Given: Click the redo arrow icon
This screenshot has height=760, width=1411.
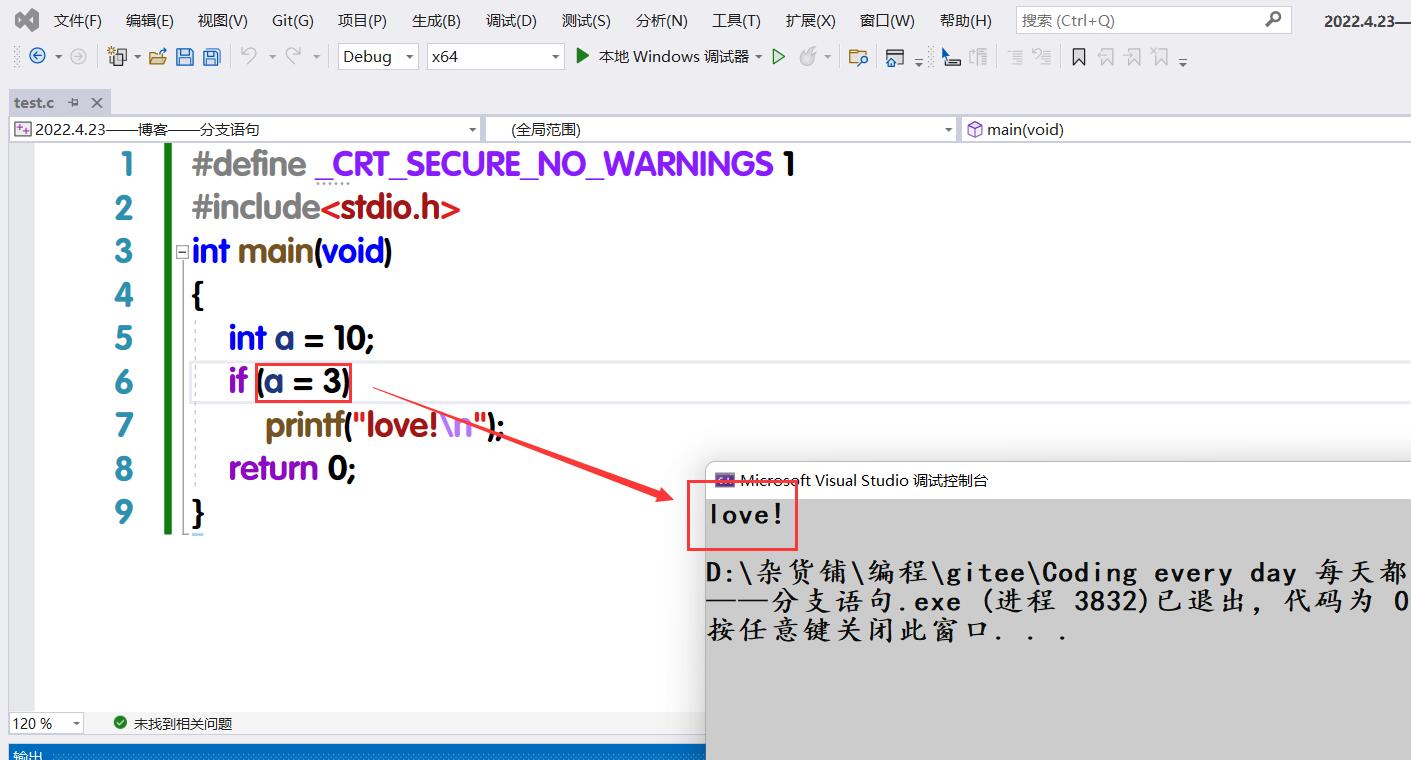Looking at the screenshot, I should (x=293, y=57).
